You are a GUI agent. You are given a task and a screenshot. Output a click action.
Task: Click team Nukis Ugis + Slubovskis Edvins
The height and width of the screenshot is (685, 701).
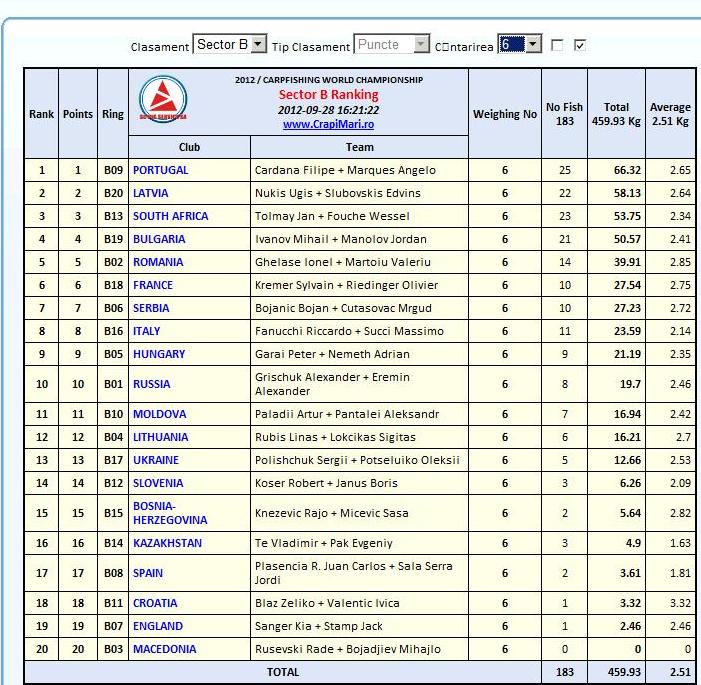click(x=338, y=193)
